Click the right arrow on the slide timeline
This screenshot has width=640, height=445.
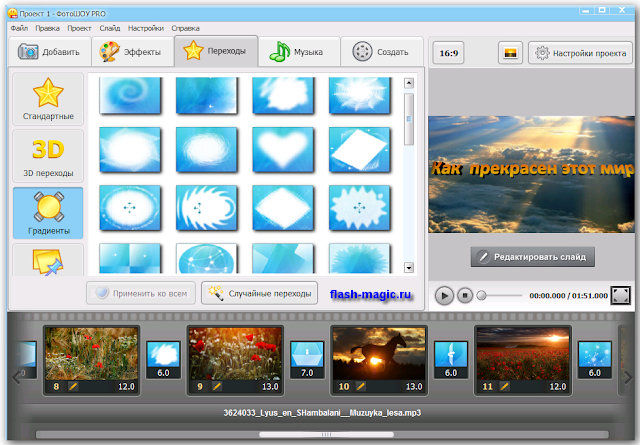pyautogui.click(x=628, y=378)
